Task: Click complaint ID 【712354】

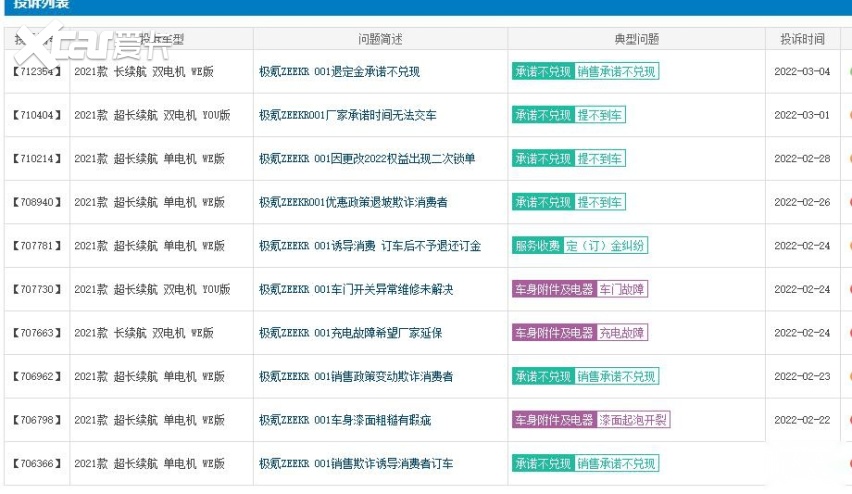Action: 36,71
